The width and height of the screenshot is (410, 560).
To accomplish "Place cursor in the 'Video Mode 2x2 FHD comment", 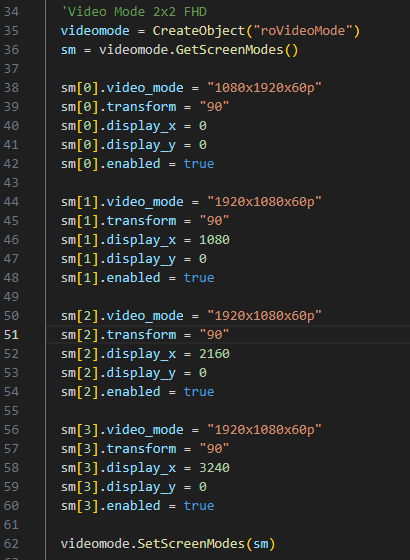I will pos(134,12).
